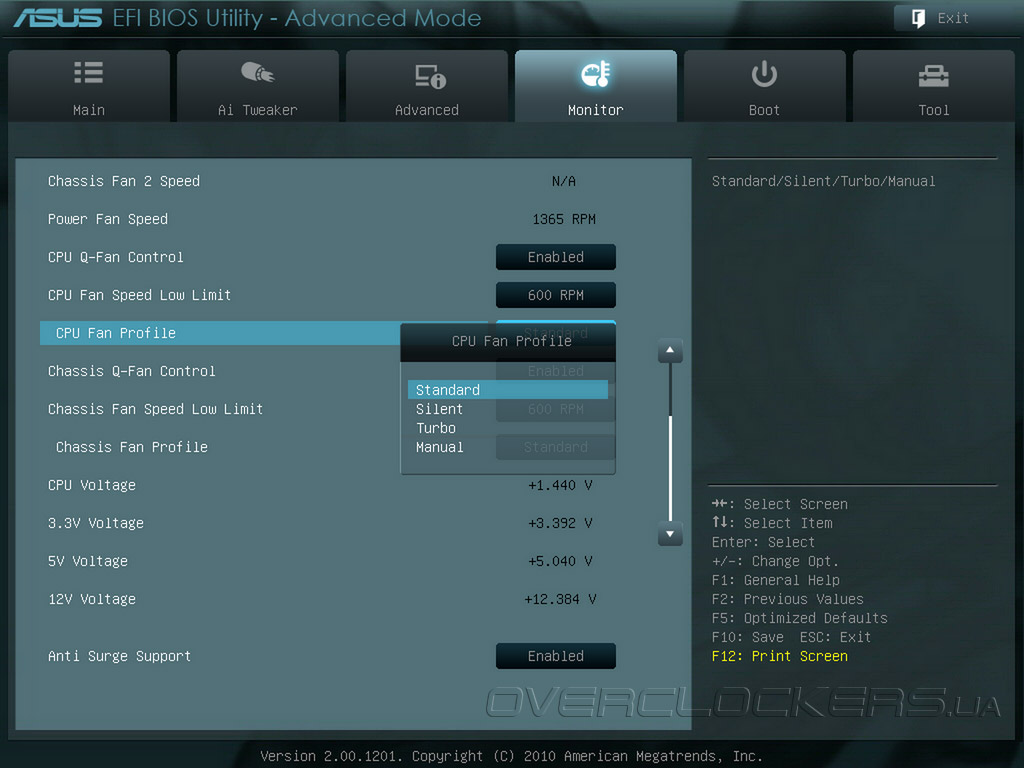Click the ASUS EFI BIOS Utility title
The width and height of the screenshot is (1024, 768).
pos(248,18)
